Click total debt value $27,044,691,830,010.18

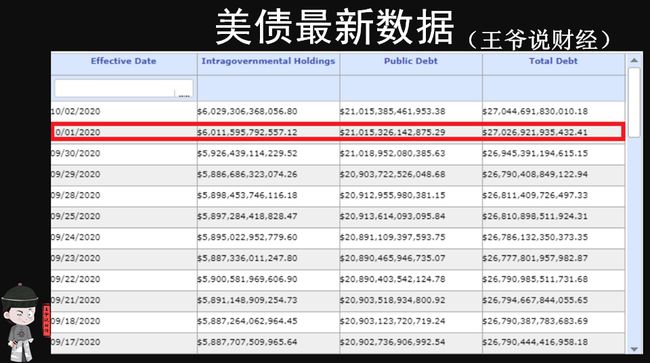(535, 111)
